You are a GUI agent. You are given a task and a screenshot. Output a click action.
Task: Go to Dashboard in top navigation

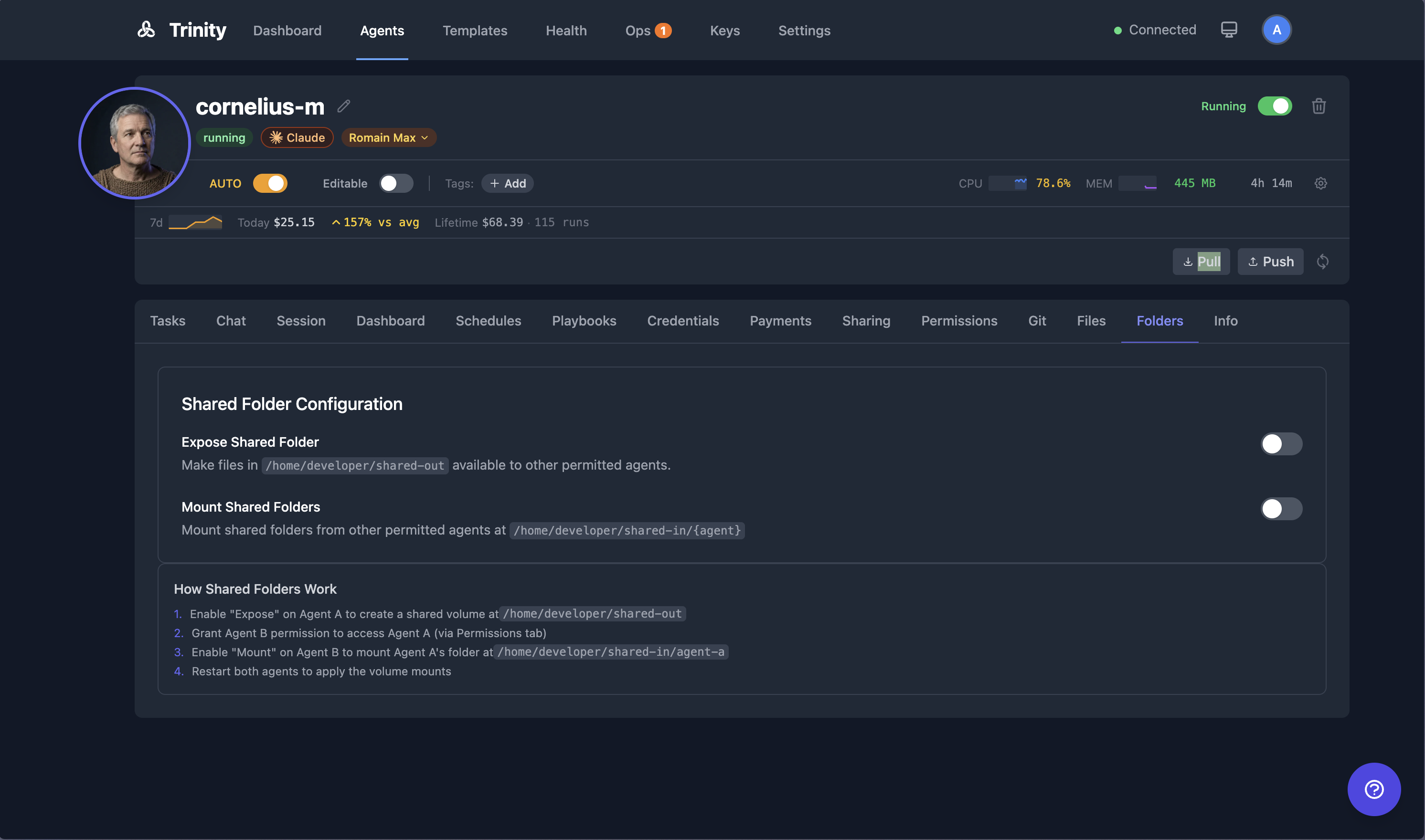click(287, 31)
